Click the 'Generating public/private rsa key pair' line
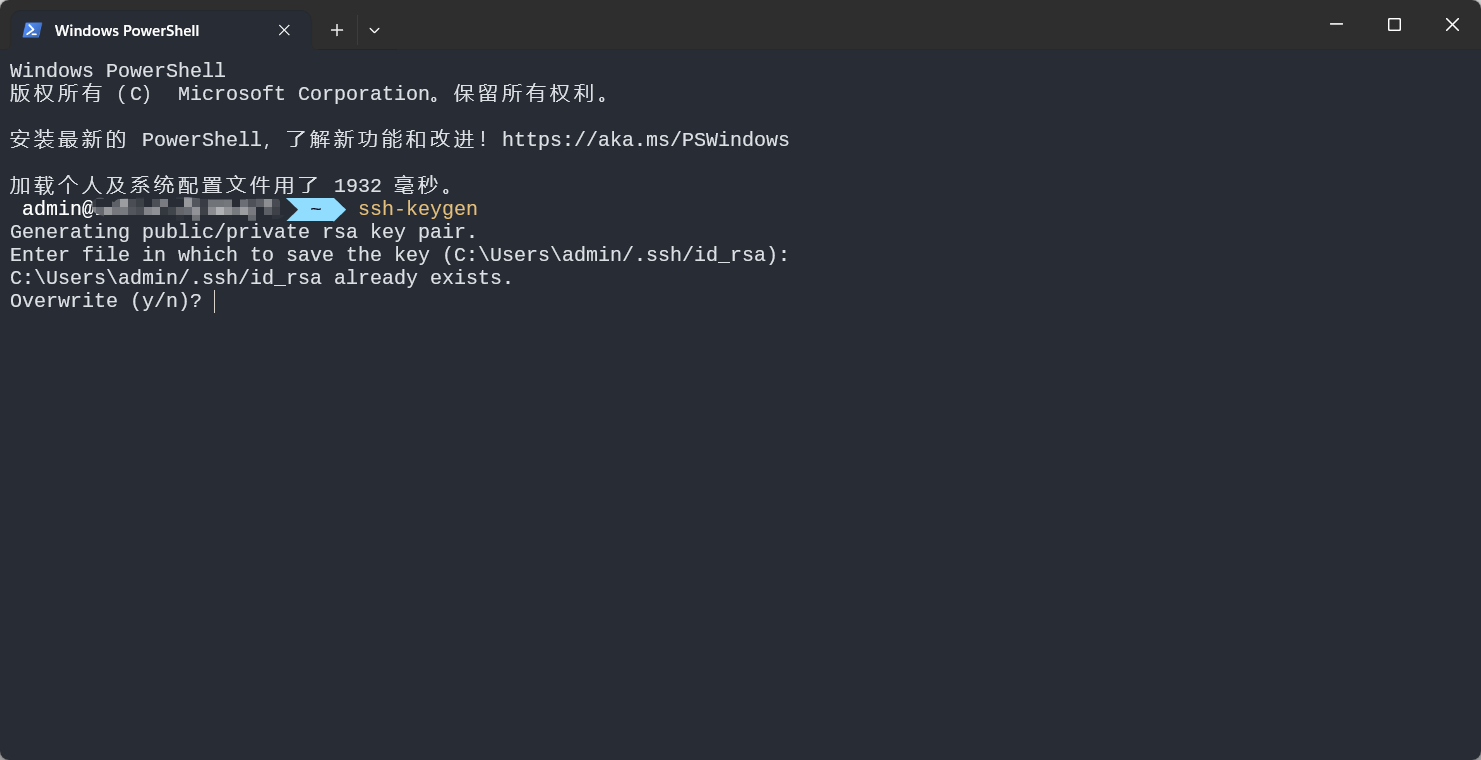1481x760 pixels. point(243,232)
